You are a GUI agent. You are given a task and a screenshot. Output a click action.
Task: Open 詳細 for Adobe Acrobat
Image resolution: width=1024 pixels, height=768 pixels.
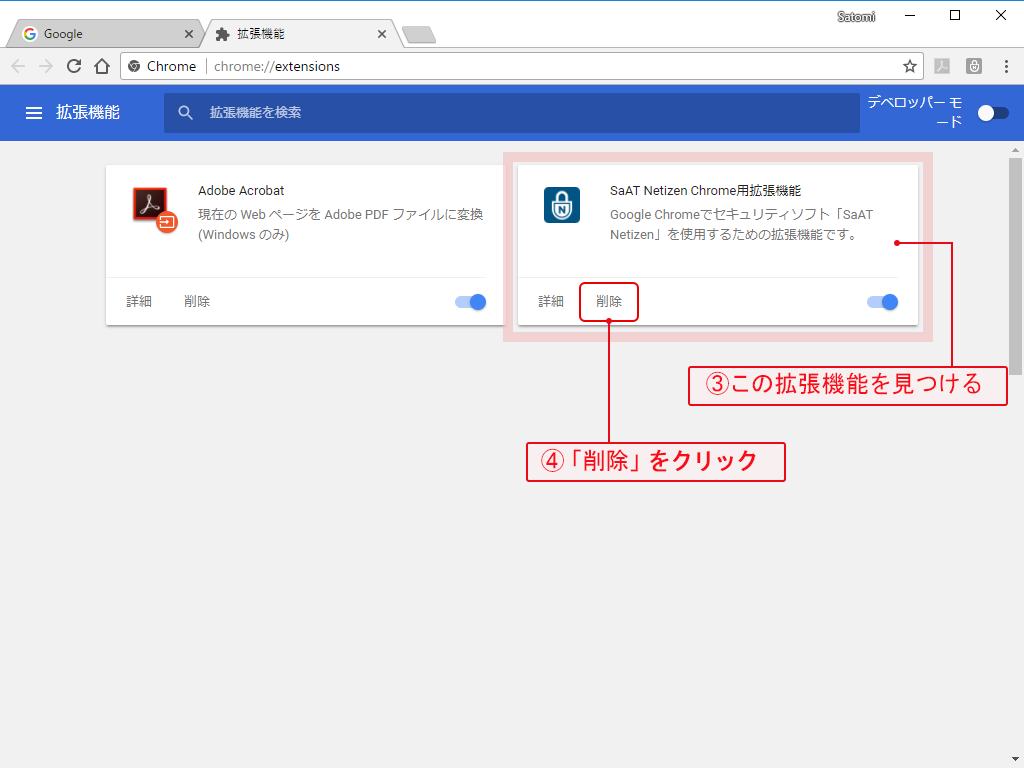pyautogui.click(x=139, y=301)
